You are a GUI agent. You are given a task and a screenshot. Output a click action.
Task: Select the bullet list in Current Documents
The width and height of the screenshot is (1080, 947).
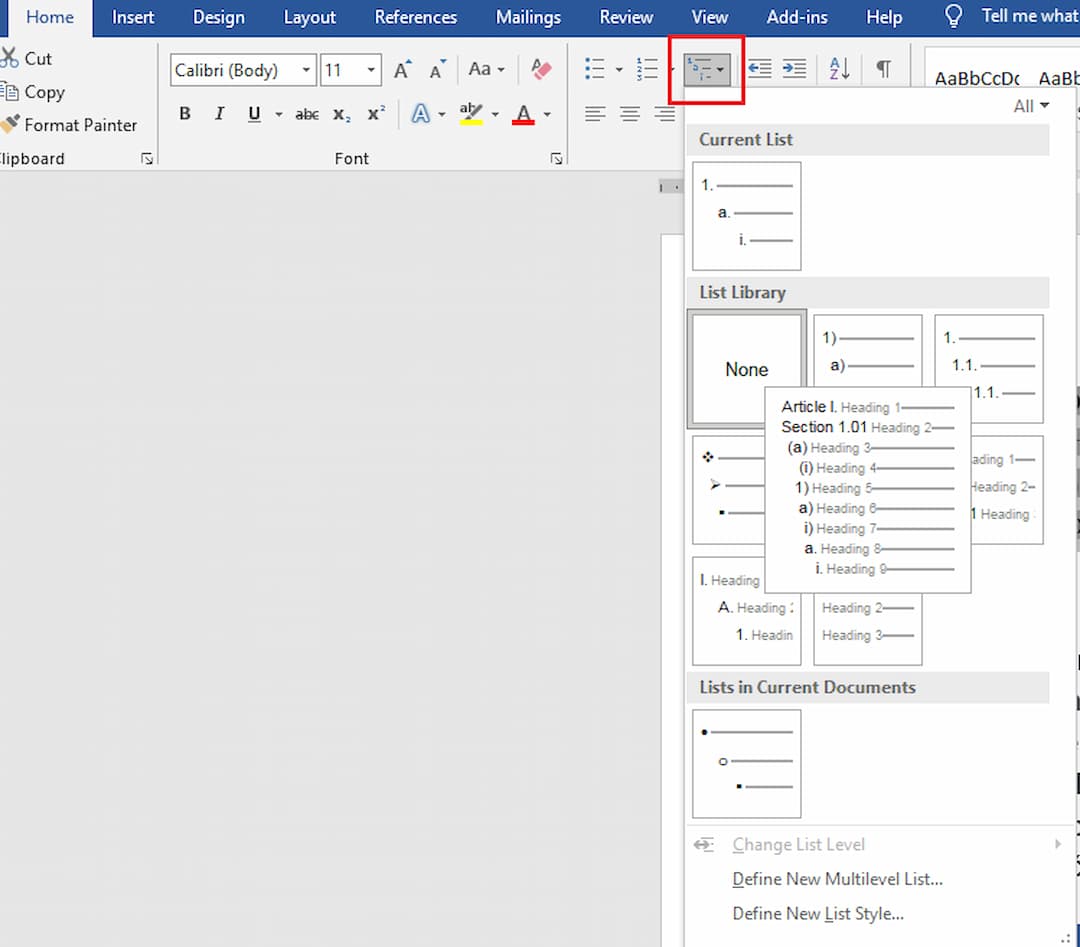pyautogui.click(x=747, y=764)
